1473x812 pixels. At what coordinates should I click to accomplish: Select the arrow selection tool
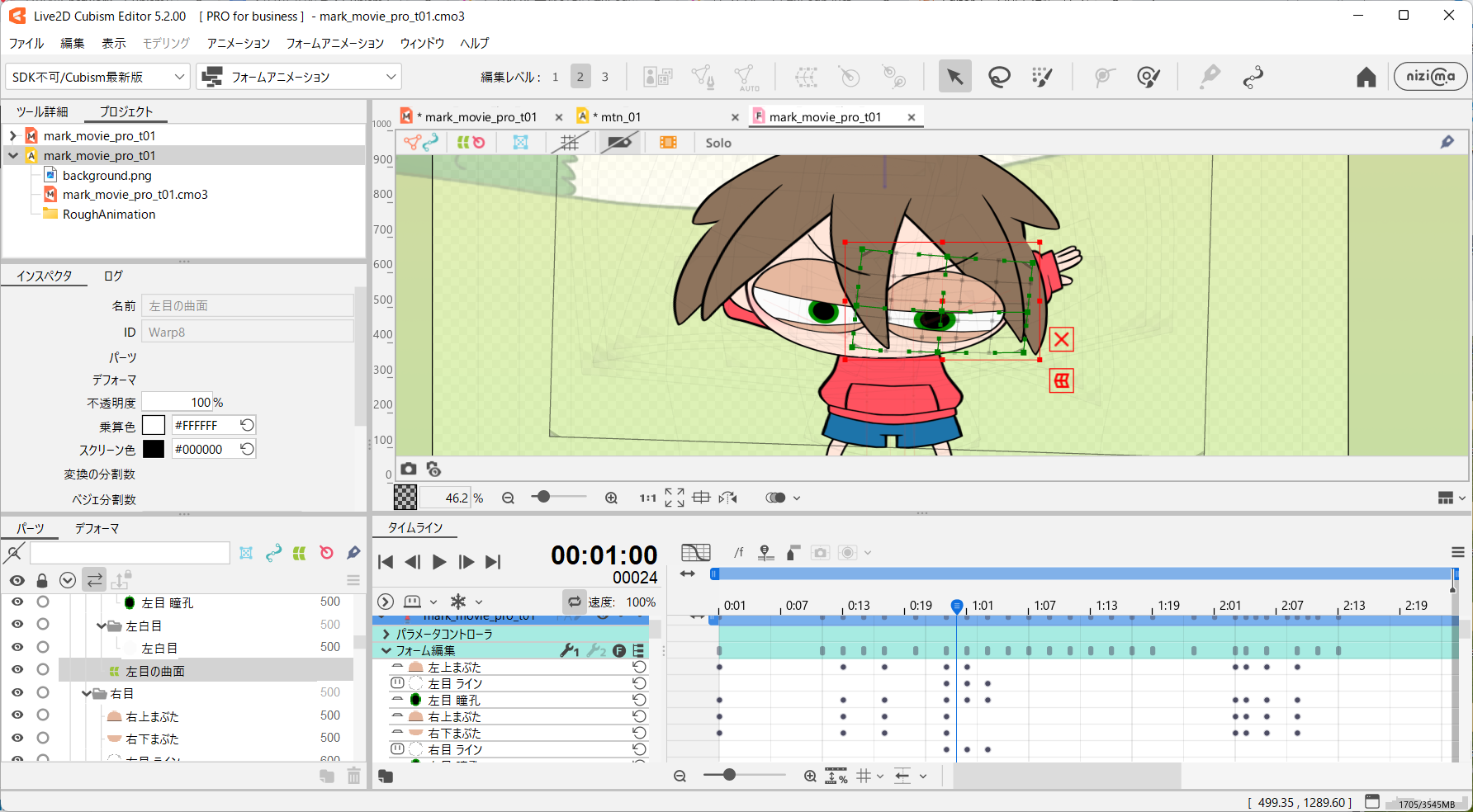[x=954, y=77]
